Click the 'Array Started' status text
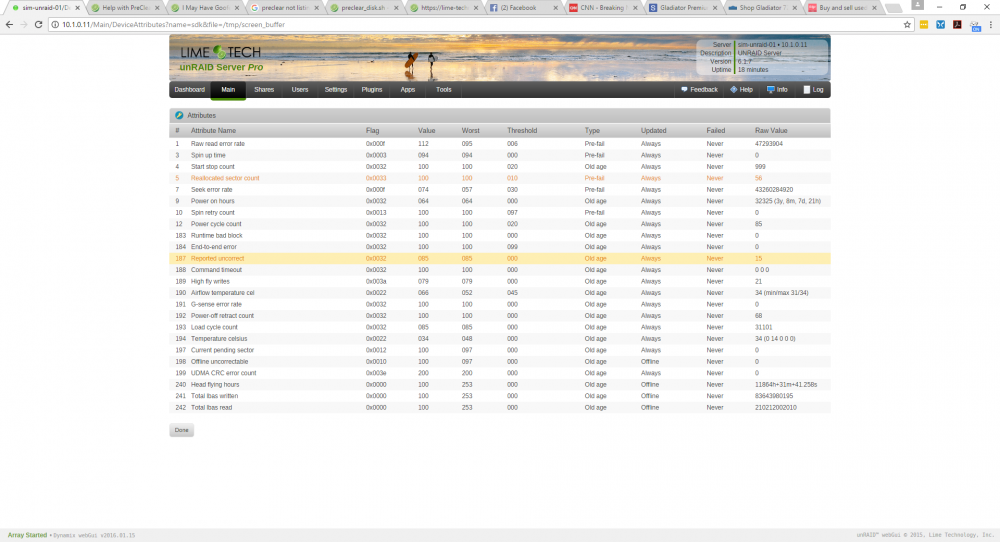The image size is (1000, 542). 27,535
